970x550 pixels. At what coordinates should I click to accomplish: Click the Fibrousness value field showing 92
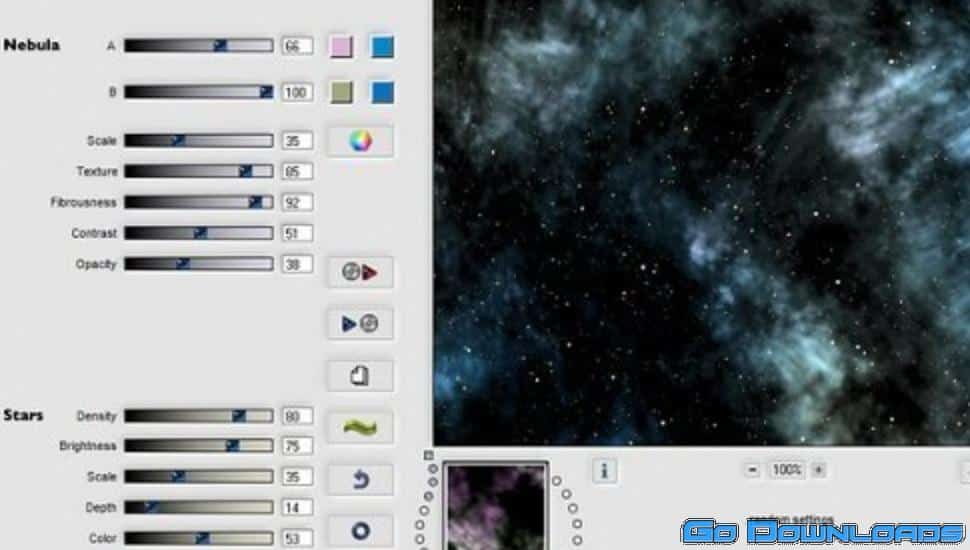[296, 203]
